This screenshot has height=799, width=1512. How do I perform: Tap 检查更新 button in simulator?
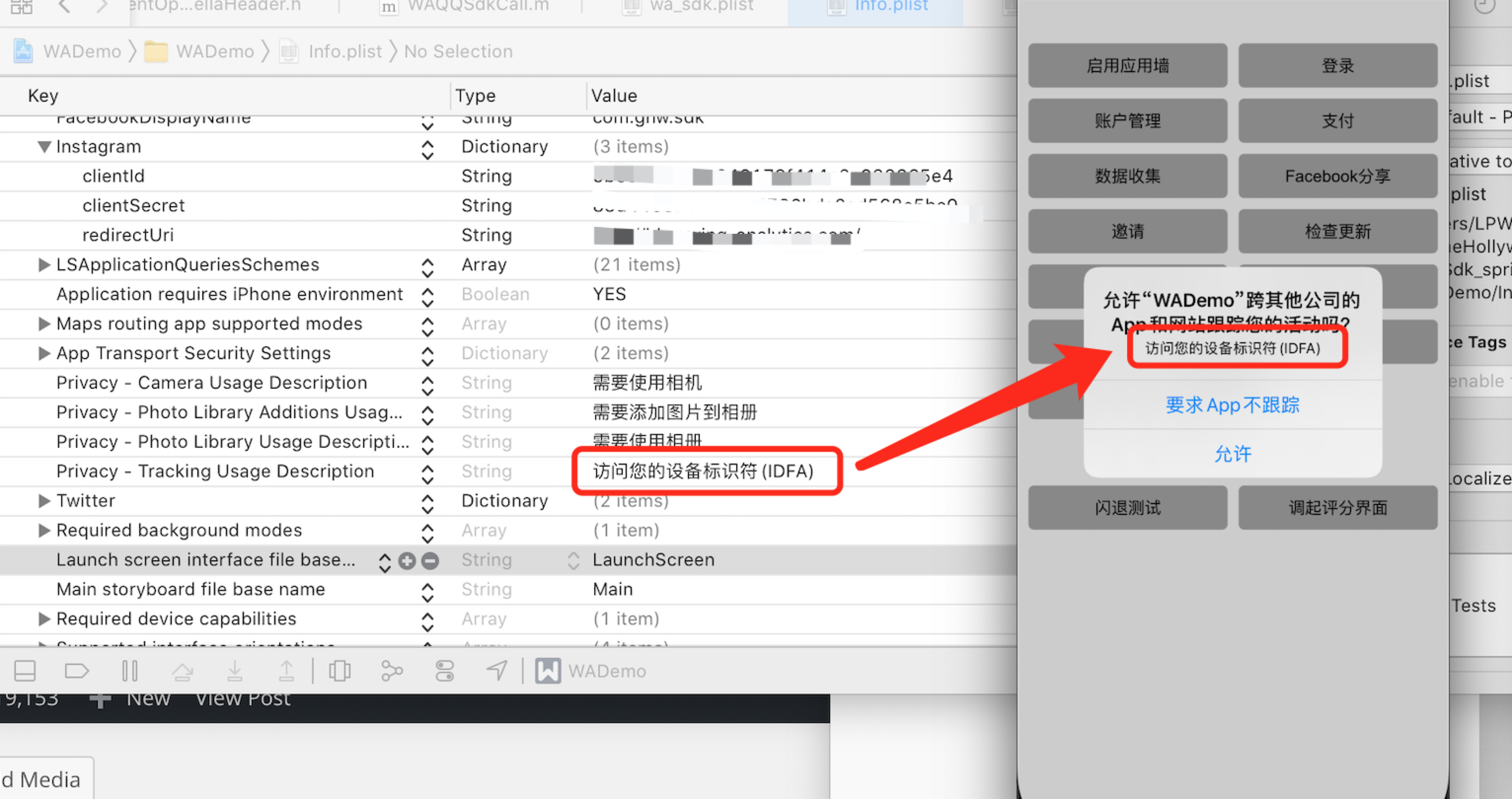pyautogui.click(x=1338, y=231)
